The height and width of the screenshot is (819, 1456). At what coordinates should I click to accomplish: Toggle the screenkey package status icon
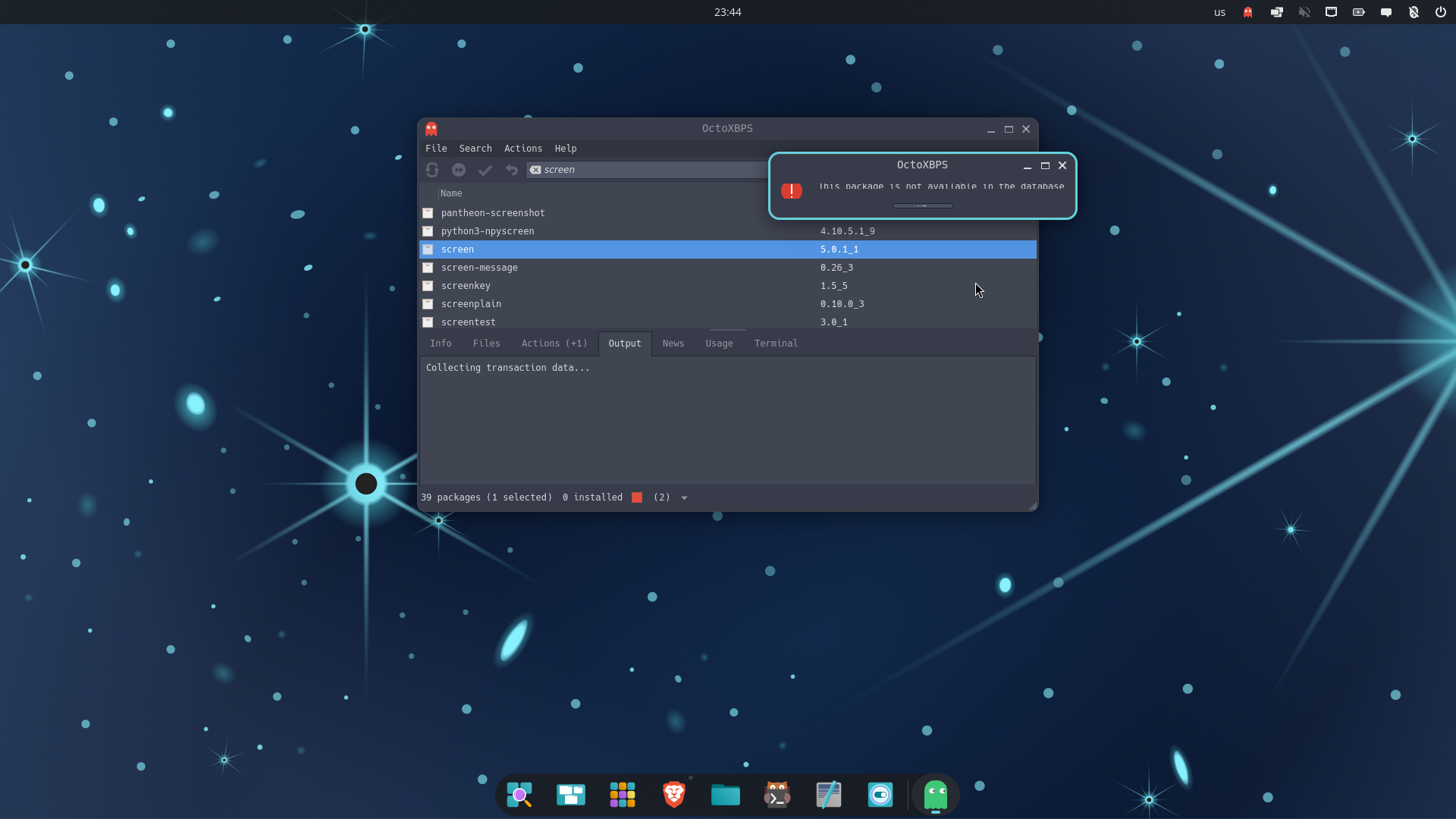[428, 286]
